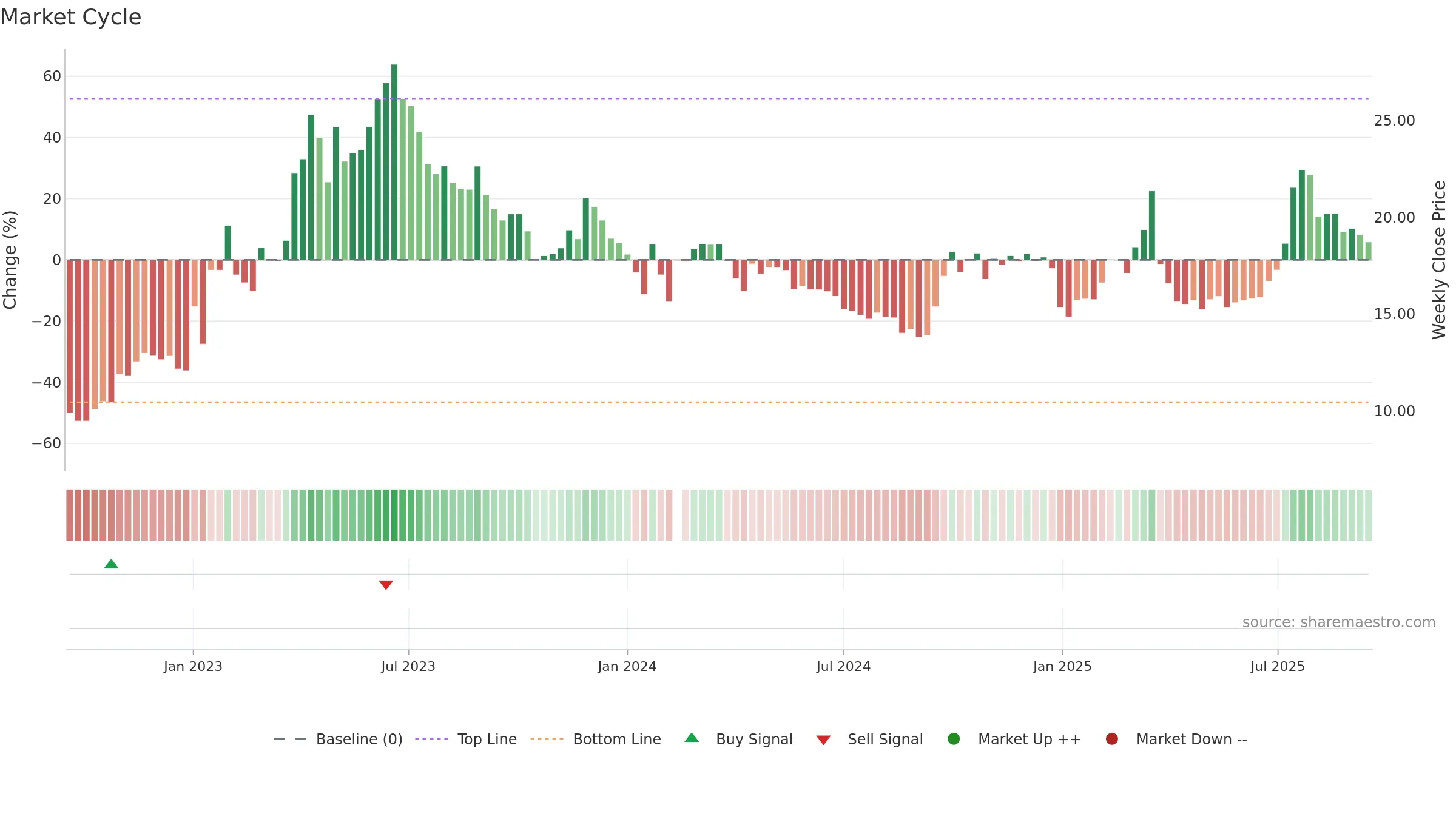
Task: Toggle the Buy Signal legend entry
Action: pos(738,740)
